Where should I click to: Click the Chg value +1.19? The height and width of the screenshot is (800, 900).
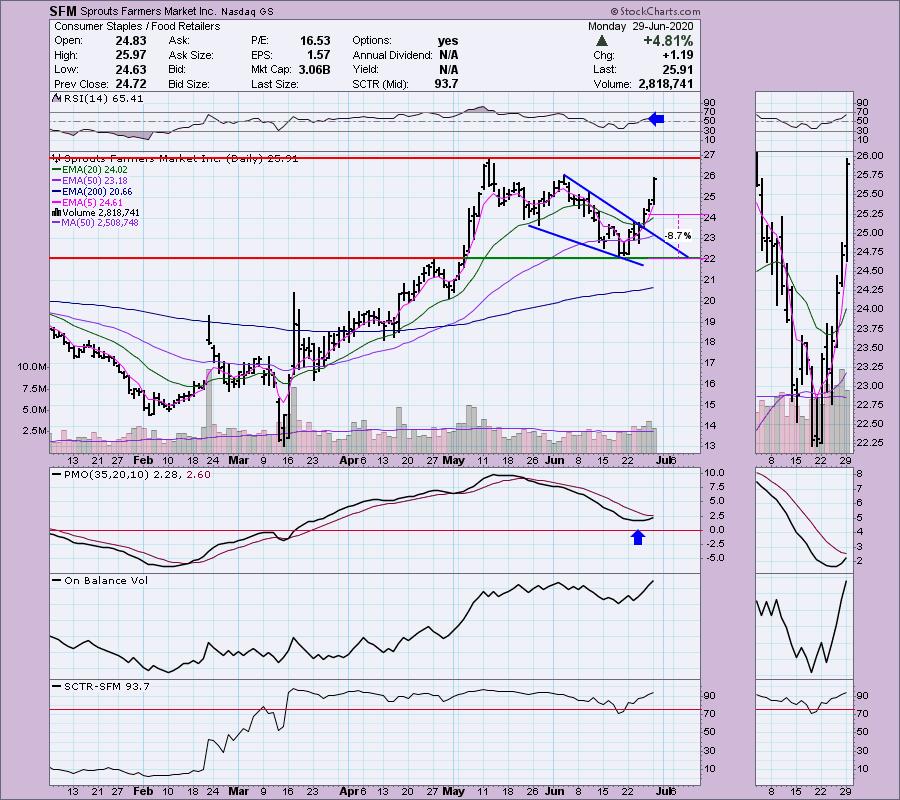pos(677,55)
